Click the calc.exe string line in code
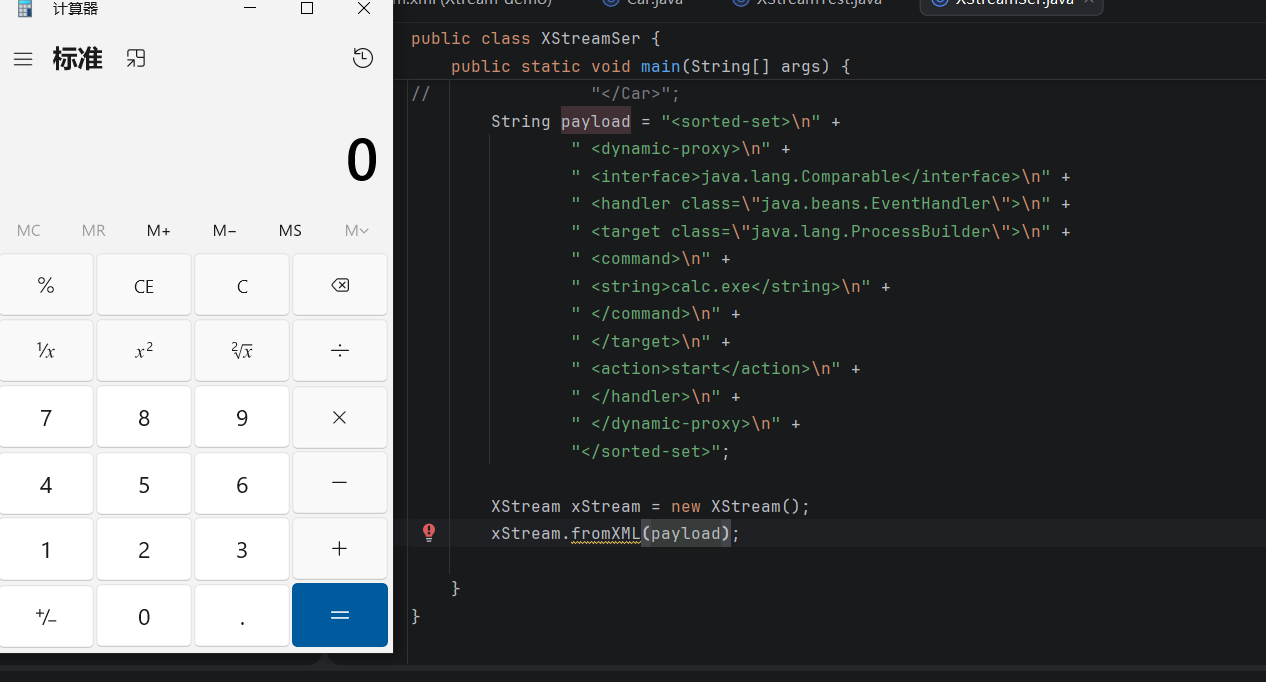1266x682 pixels. tap(730, 286)
